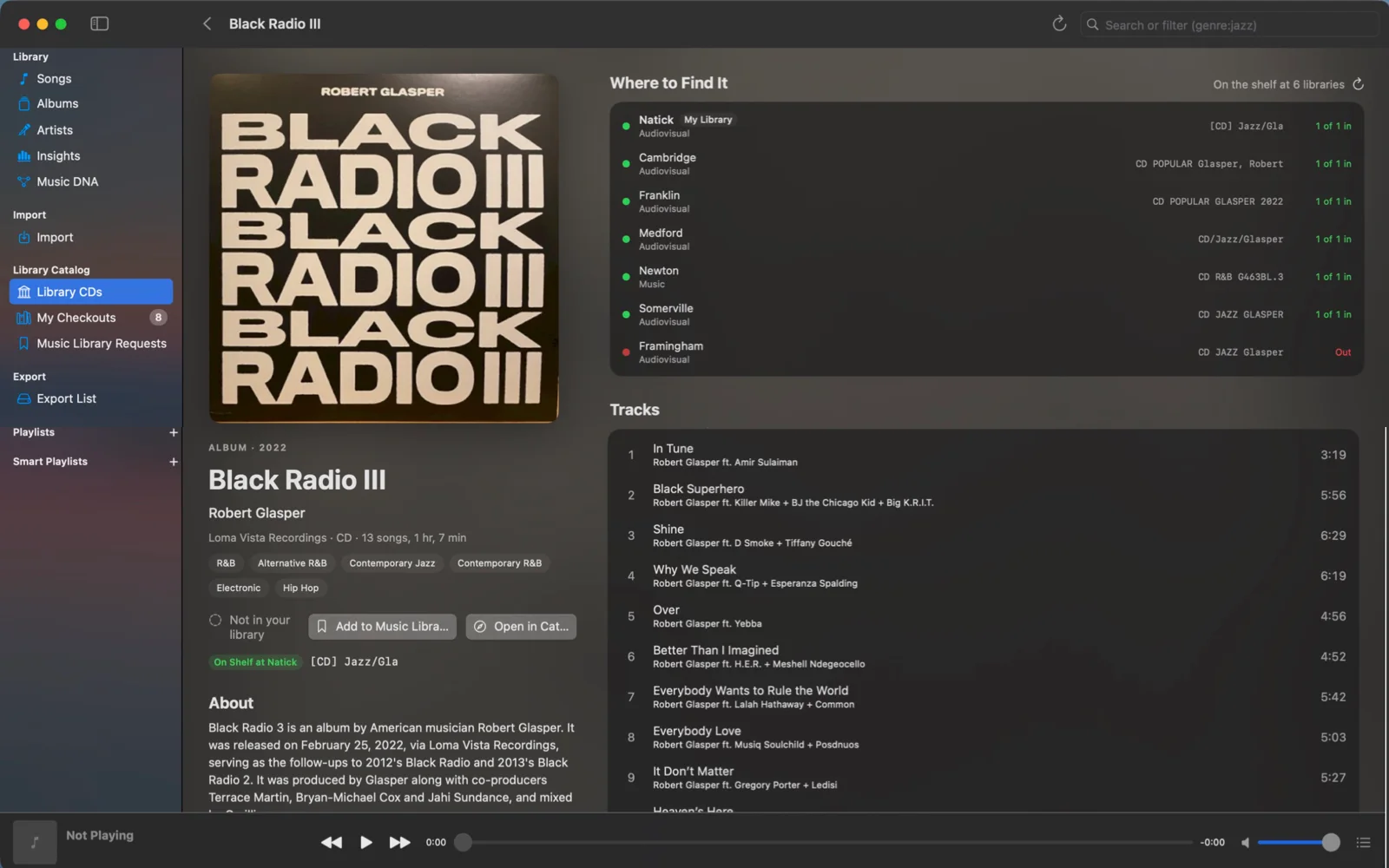Viewport: 1389px width, 868px height.
Task: Select the Framingham library row
Action: coord(986,352)
